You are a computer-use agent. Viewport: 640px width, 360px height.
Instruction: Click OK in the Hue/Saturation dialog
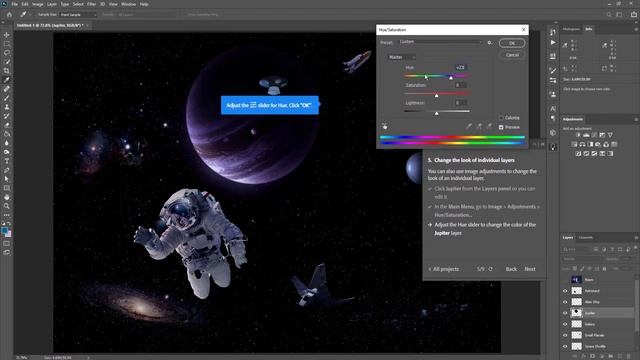[512, 43]
